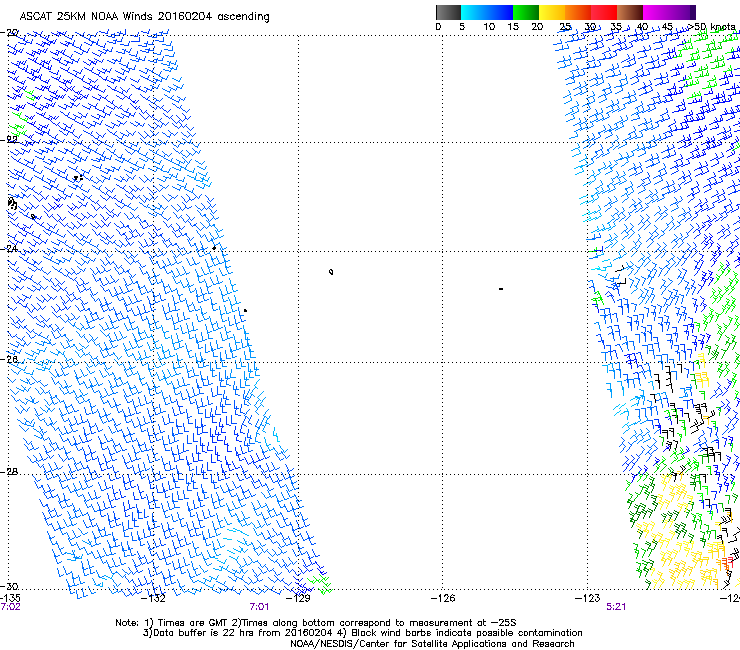Viewport: 740px width, 650px height.
Task: Click the orange 25-30 knots legend swatch
Action: 578,12
